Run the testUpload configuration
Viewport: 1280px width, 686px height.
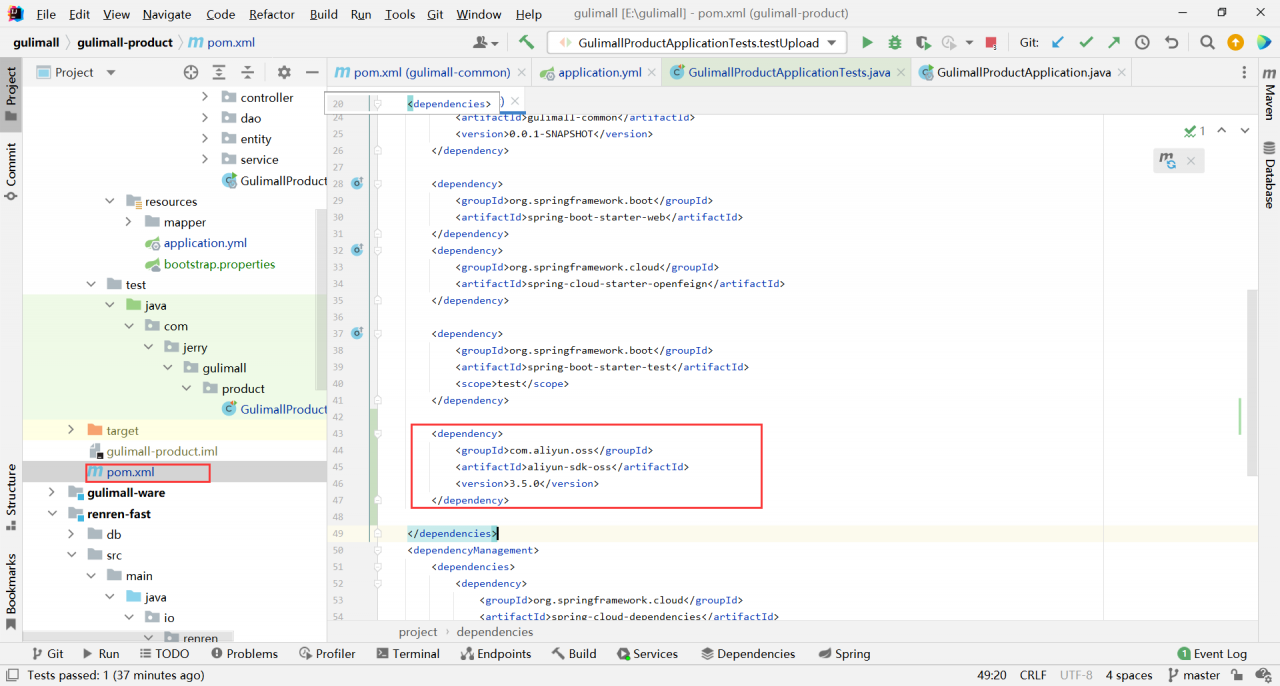[867, 42]
